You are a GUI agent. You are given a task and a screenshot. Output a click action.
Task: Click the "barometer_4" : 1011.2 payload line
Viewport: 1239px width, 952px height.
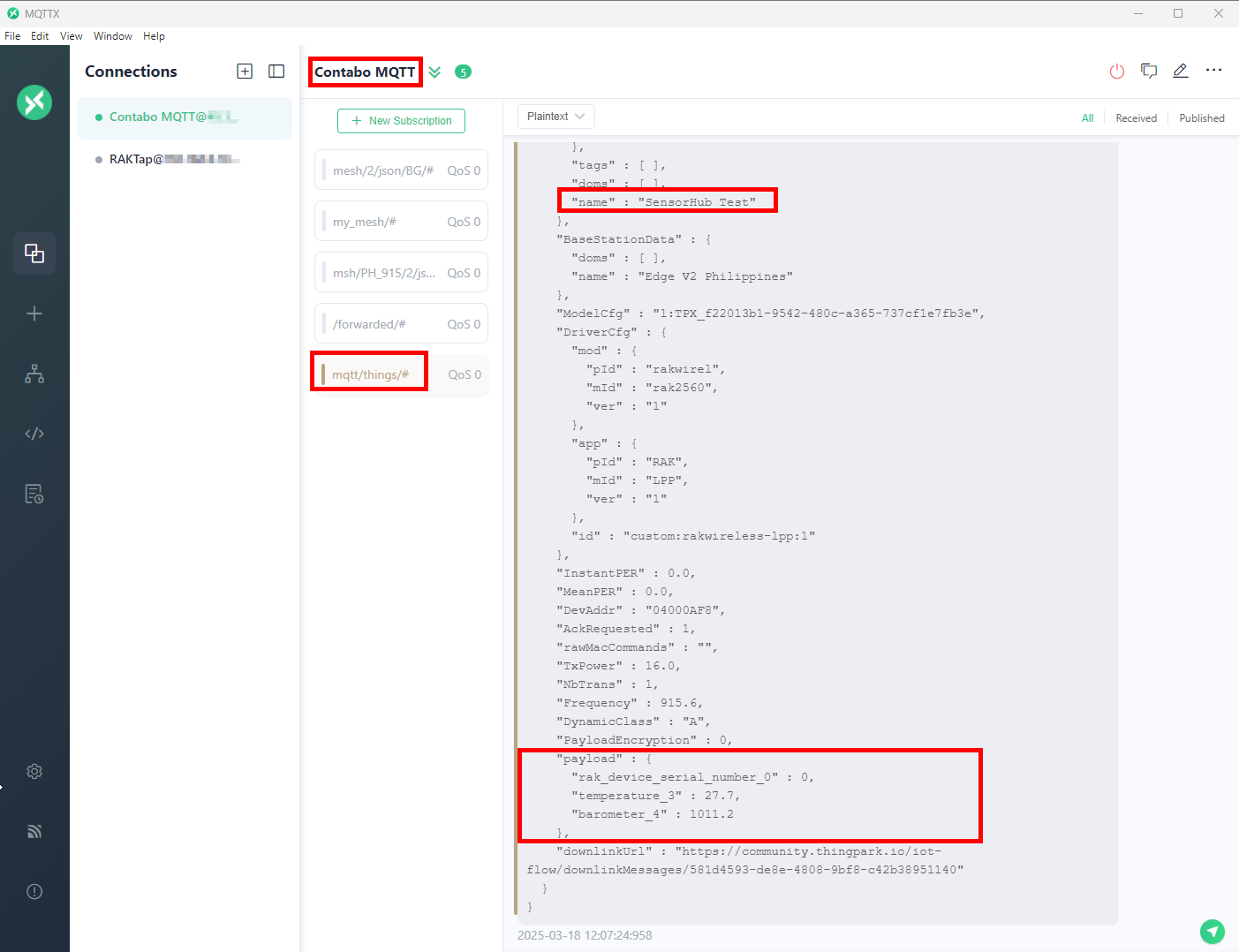pos(652,814)
